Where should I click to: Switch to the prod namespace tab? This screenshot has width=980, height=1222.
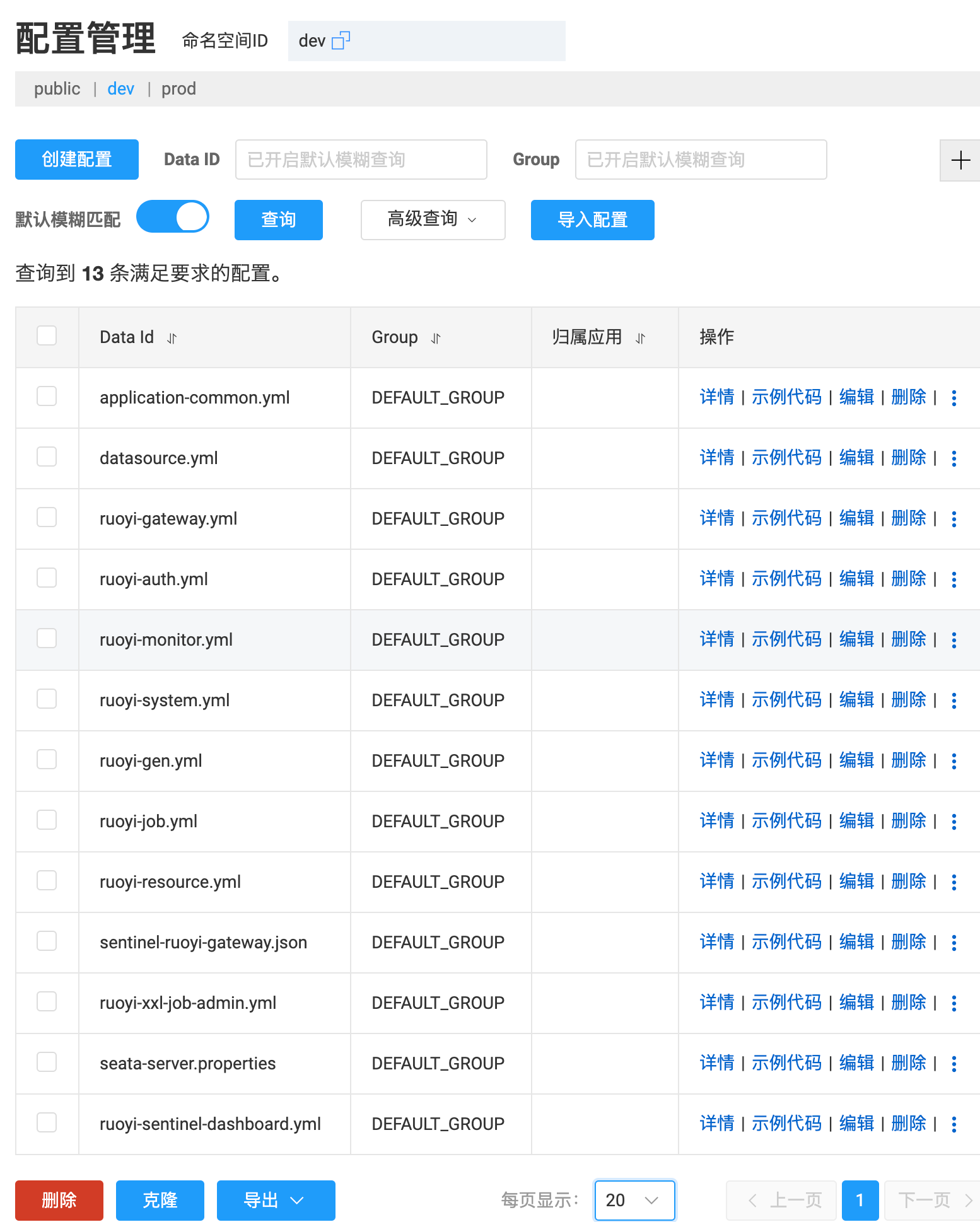click(178, 89)
